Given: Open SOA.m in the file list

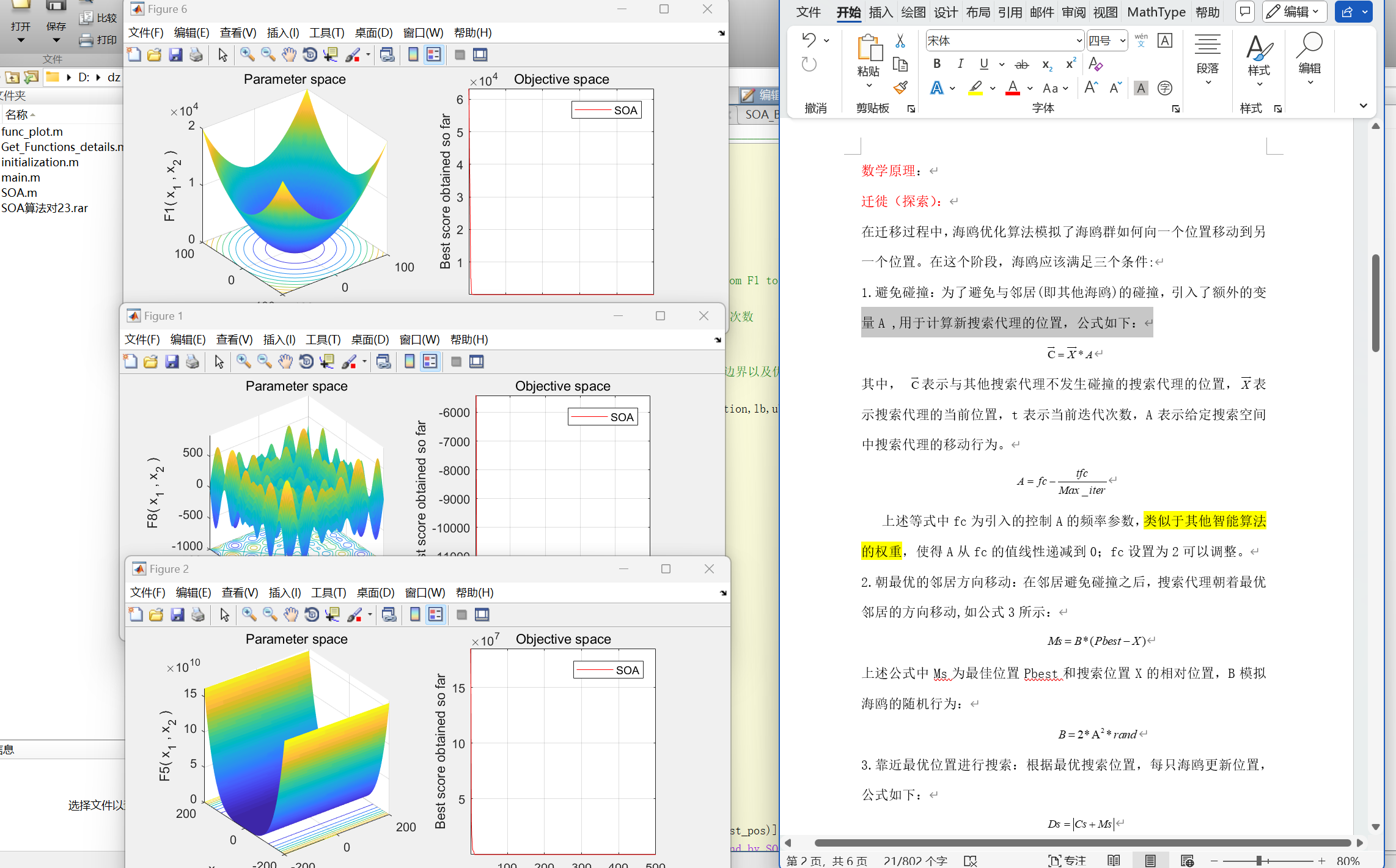Looking at the screenshot, I should pyautogui.click(x=19, y=193).
